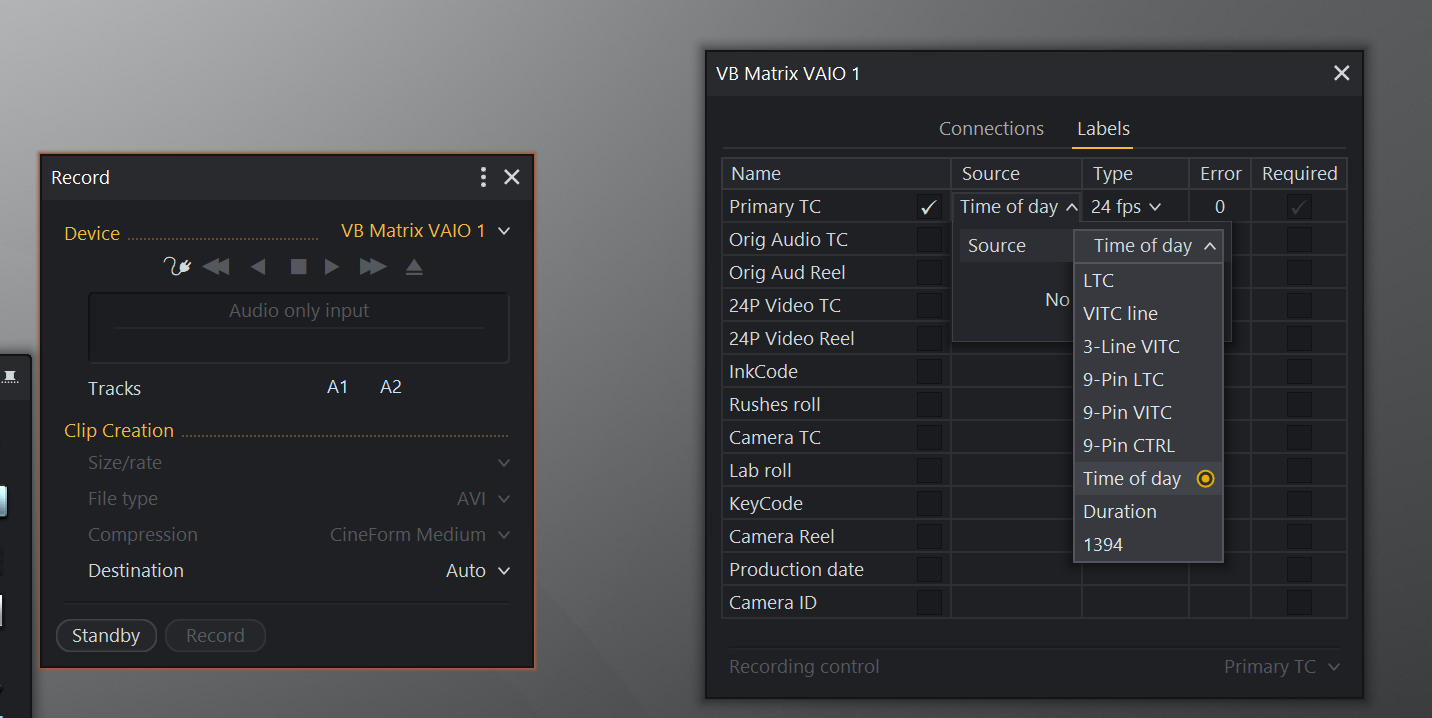Viewport: 1432px width, 718px height.
Task: Enable the InkCode checkbox
Action: point(929,372)
